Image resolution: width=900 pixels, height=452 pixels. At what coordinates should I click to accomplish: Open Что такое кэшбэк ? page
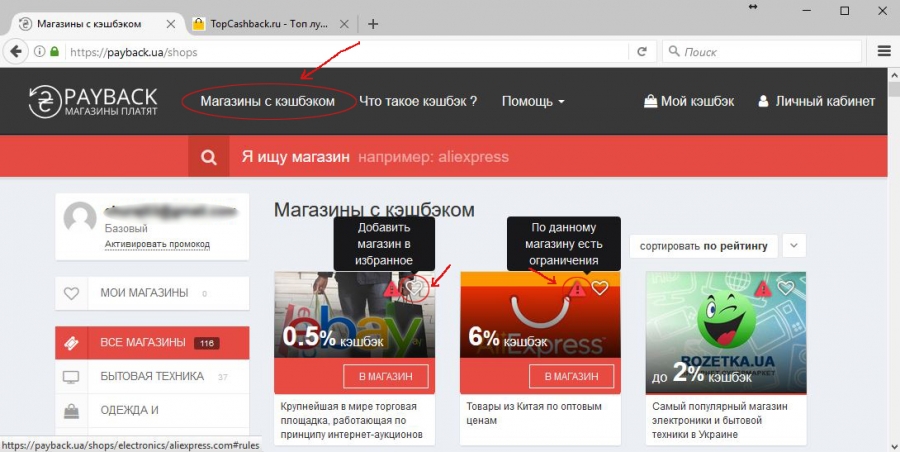pos(418,102)
